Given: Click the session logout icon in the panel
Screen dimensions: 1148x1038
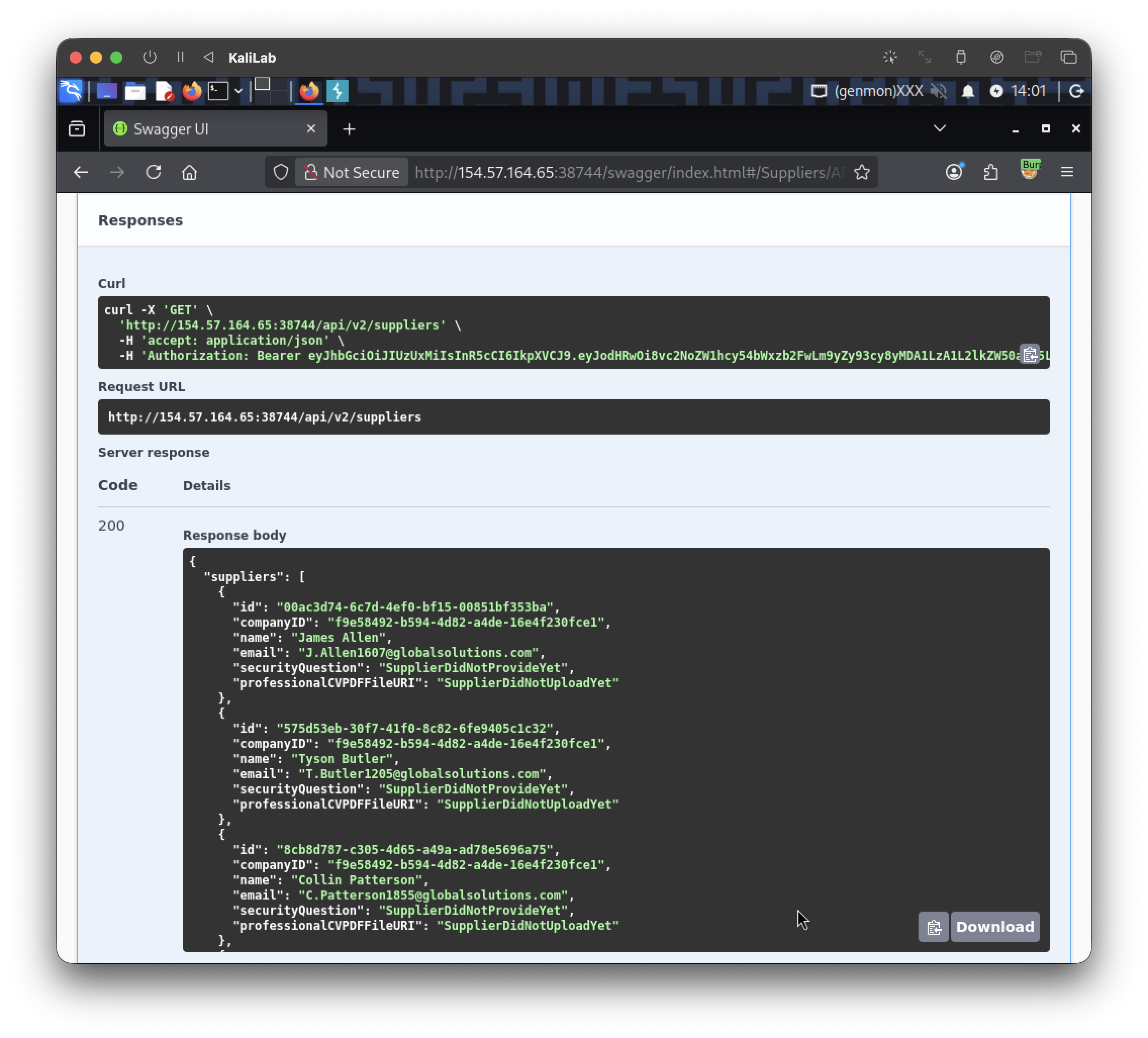Looking at the screenshot, I should (x=1076, y=91).
